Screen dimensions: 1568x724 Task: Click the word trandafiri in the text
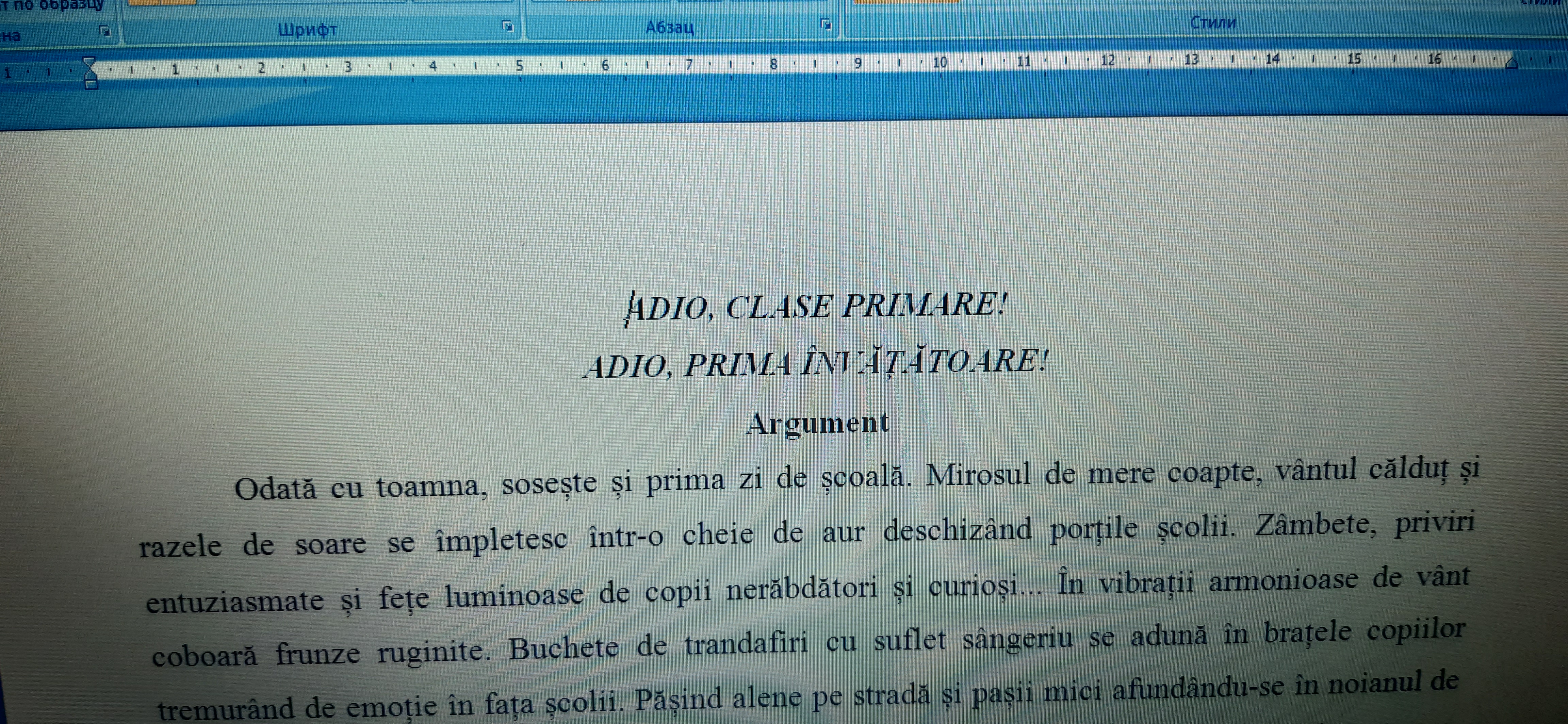tap(746, 644)
